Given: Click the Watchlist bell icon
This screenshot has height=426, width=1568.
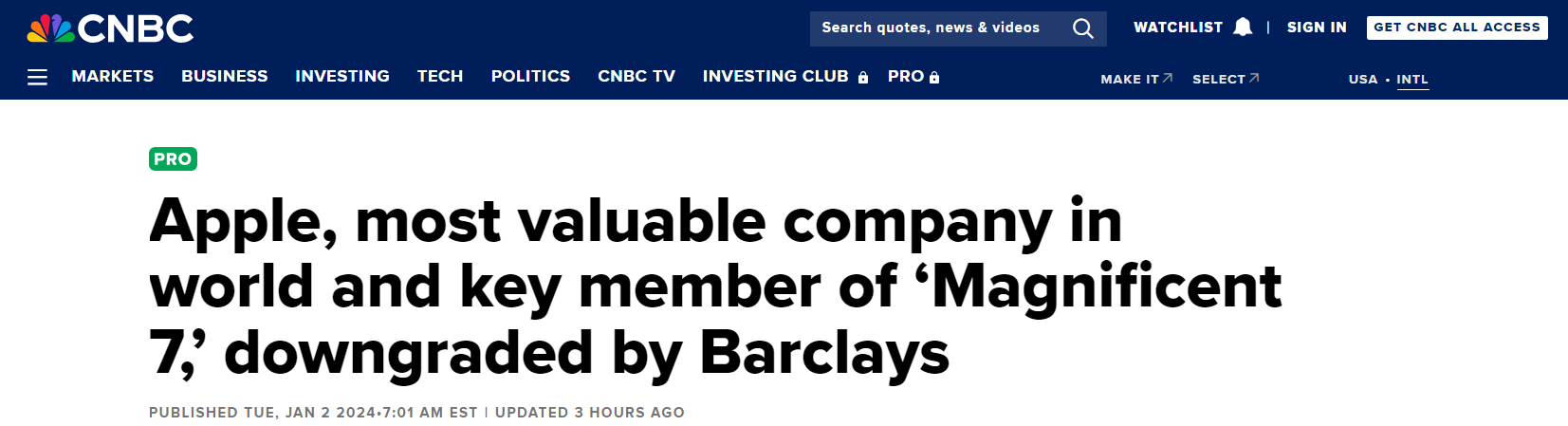Looking at the screenshot, I should 1243,28.
